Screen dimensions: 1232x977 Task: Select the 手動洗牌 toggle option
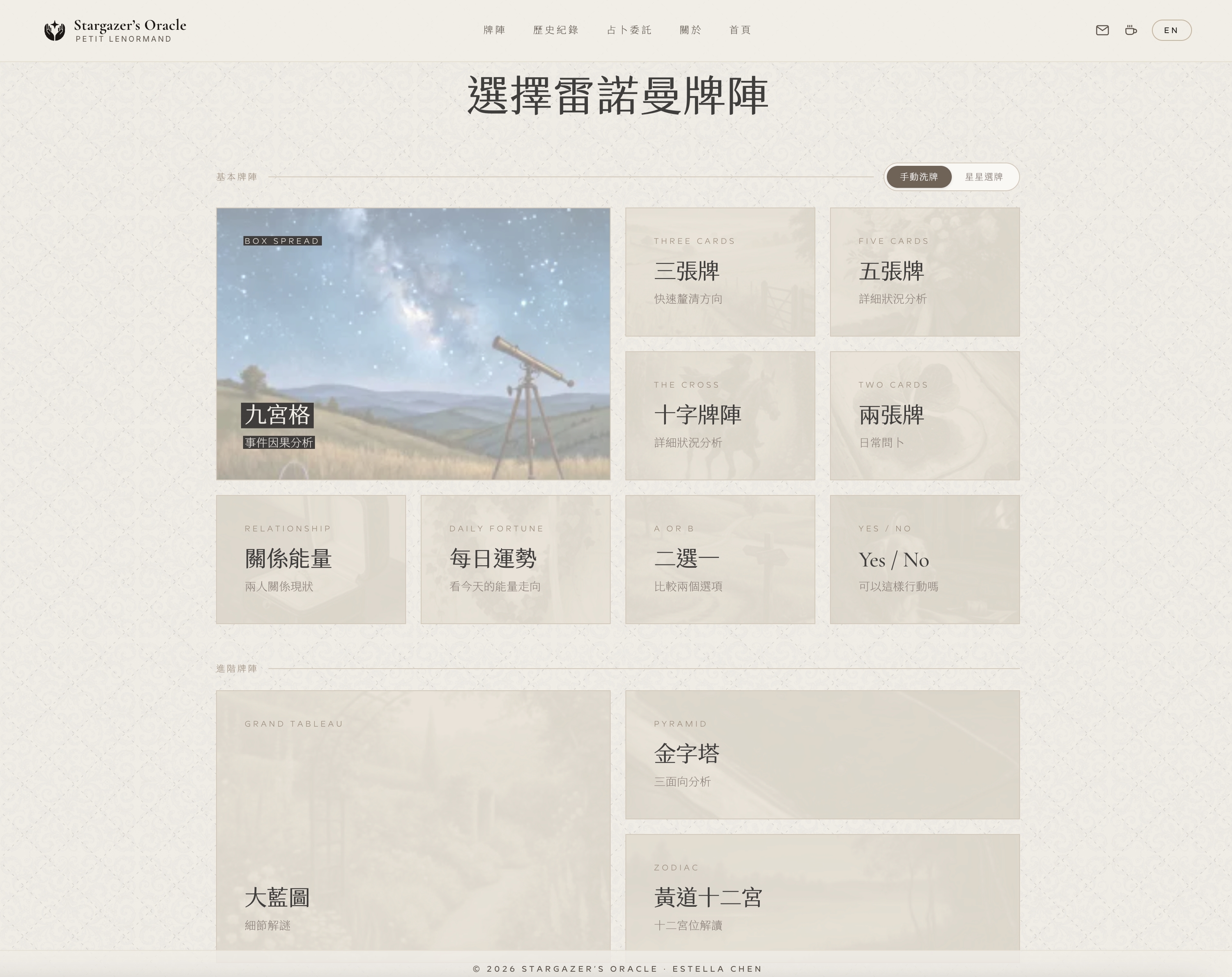click(919, 177)
